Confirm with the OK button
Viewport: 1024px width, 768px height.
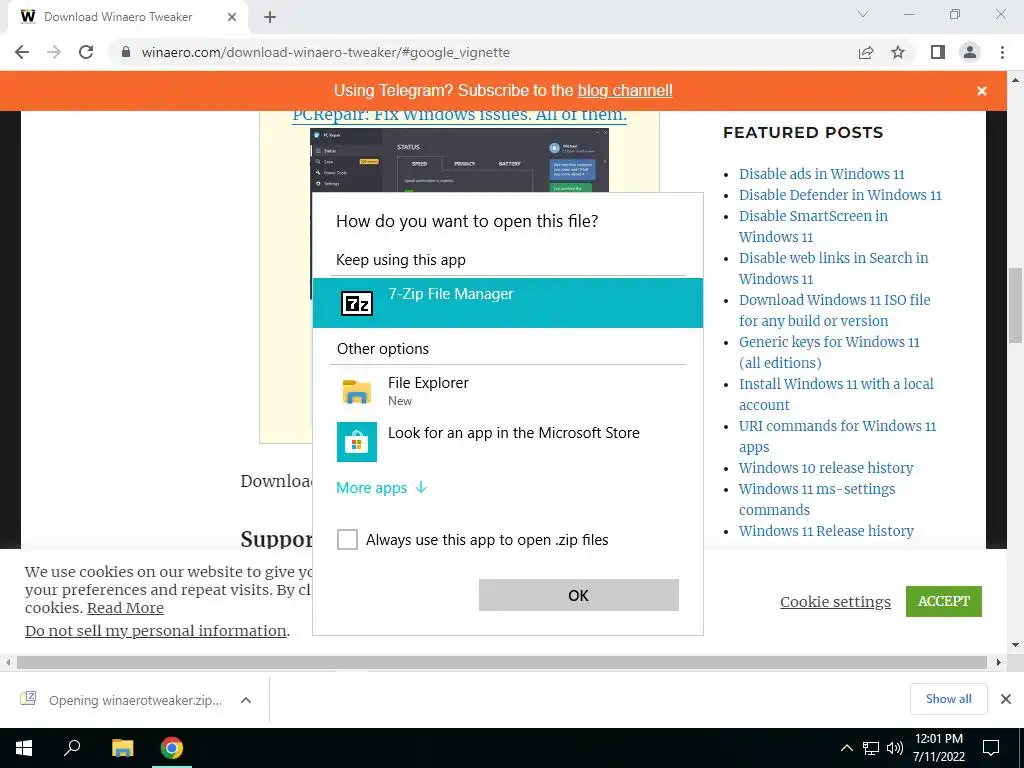[579, 595]
